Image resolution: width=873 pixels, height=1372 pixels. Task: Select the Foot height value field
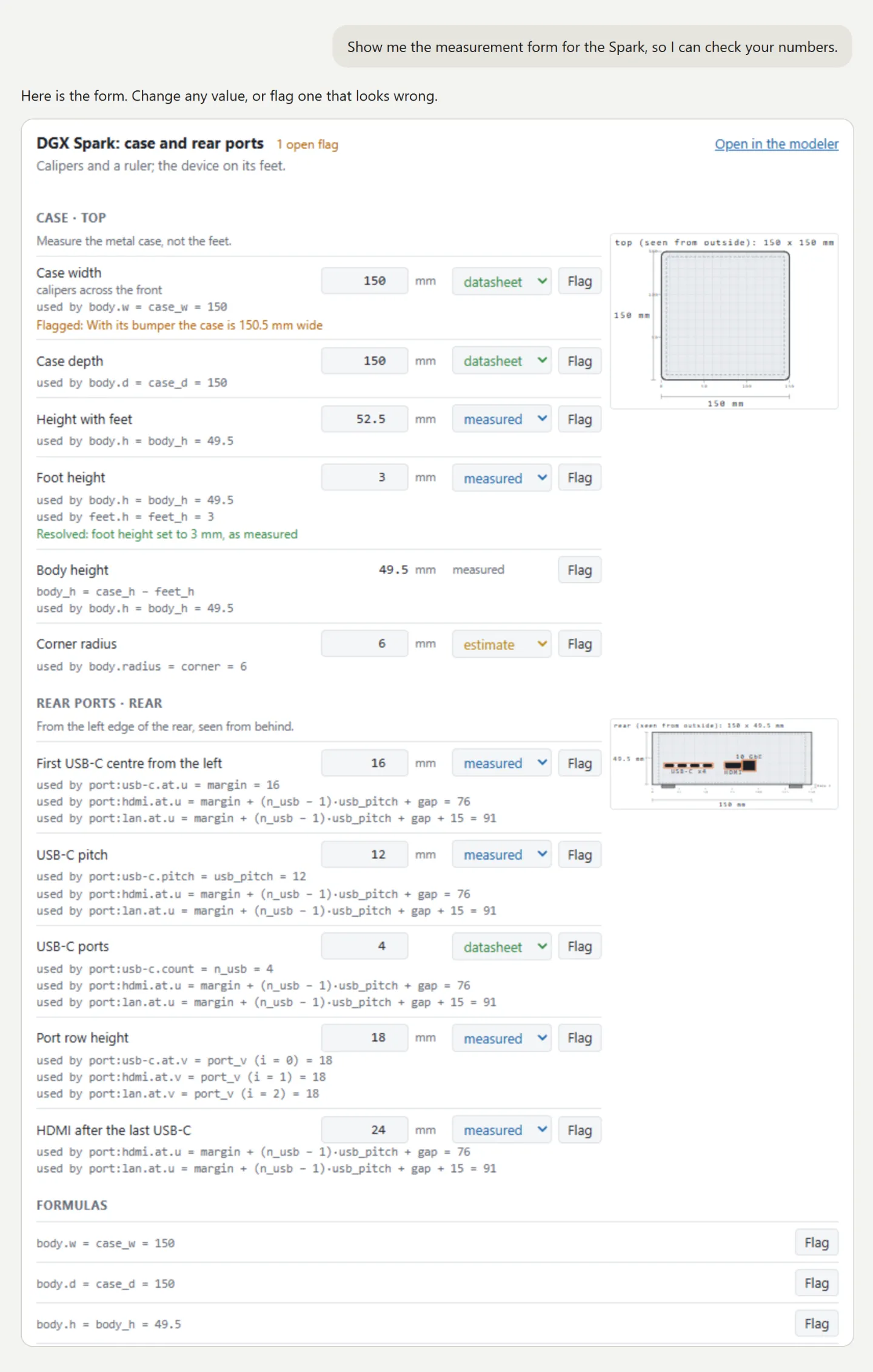coord(364,477)
